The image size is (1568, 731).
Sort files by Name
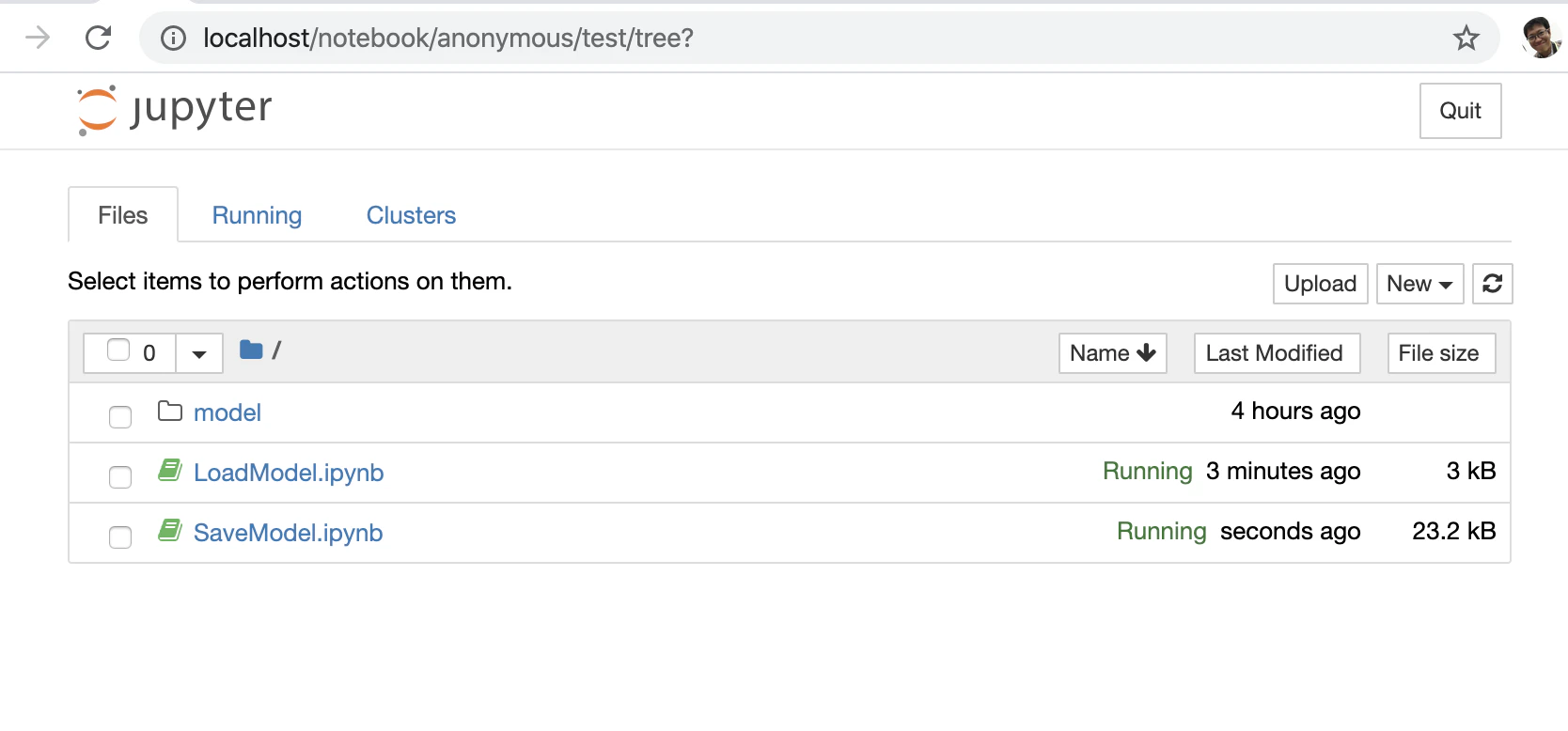pos(1112,353)
